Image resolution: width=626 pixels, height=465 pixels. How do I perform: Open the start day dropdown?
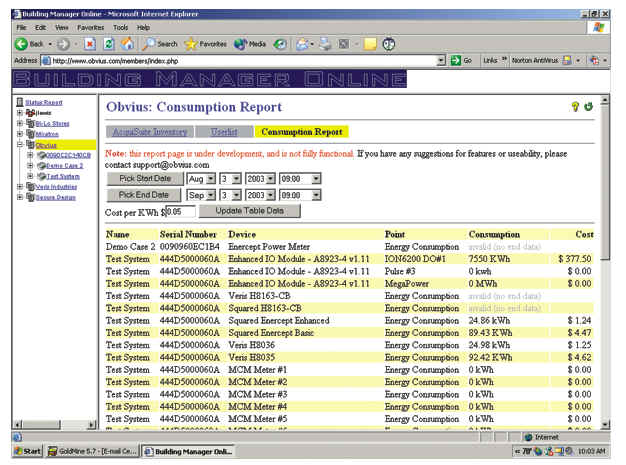click(x=236, y=179)
